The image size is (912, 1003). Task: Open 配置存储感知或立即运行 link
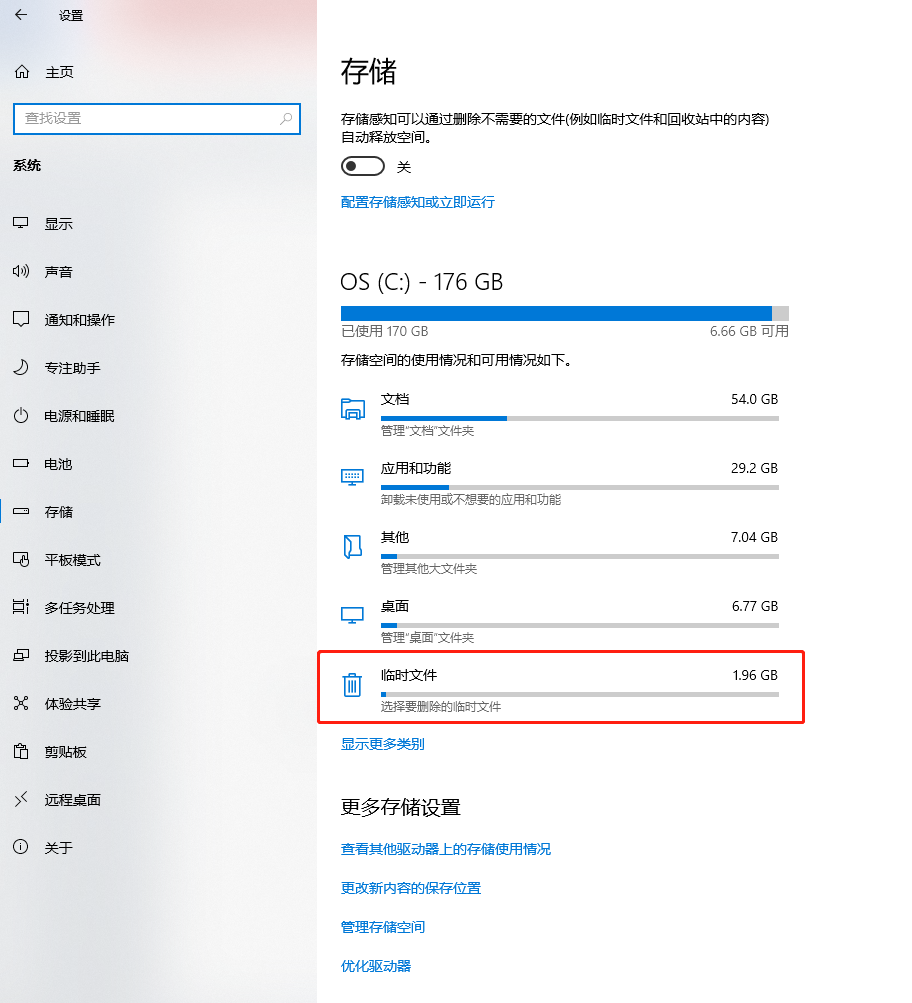point(418,202)
